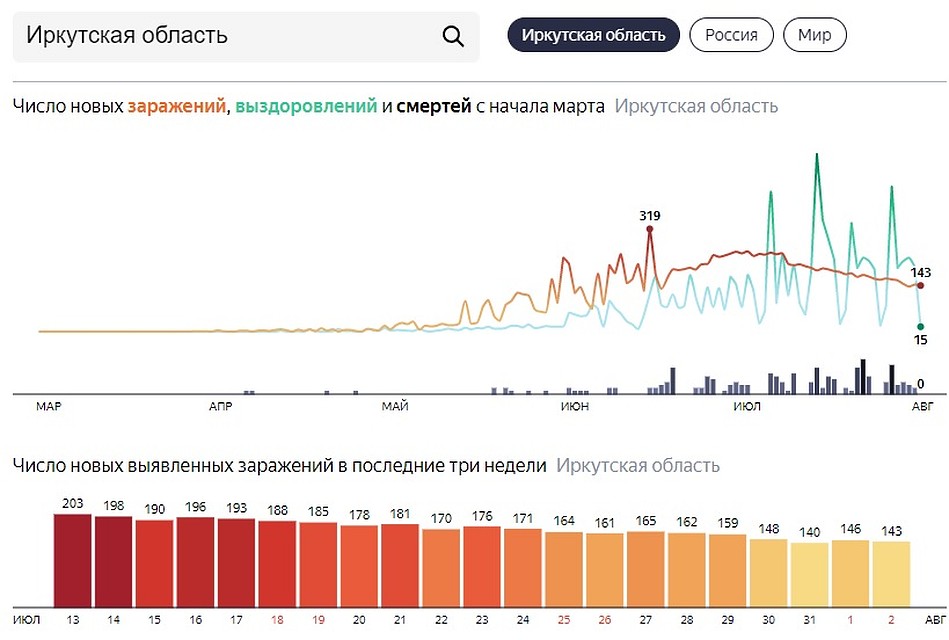This screenshot has width=949, height=640.
Task: Select the Россия region button
Action: click(x=731, y=34)
